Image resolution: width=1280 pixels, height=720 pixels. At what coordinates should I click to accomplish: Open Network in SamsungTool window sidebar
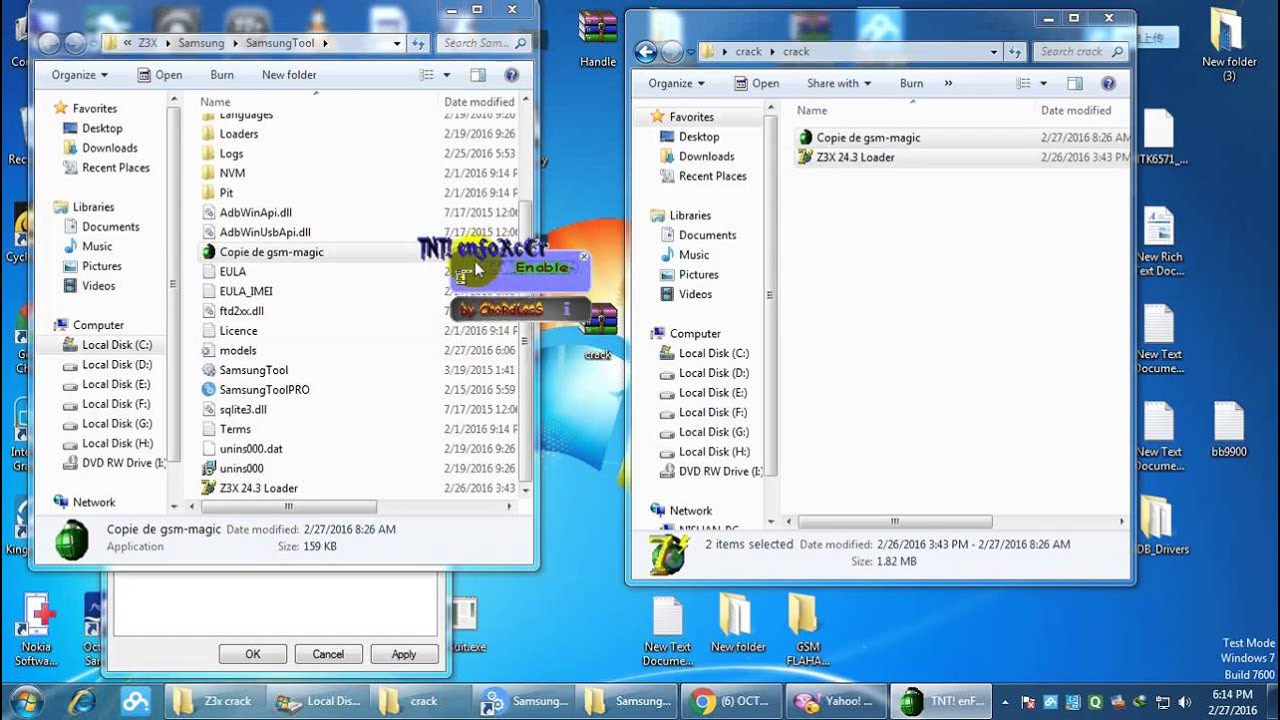[x=85, y=502]
